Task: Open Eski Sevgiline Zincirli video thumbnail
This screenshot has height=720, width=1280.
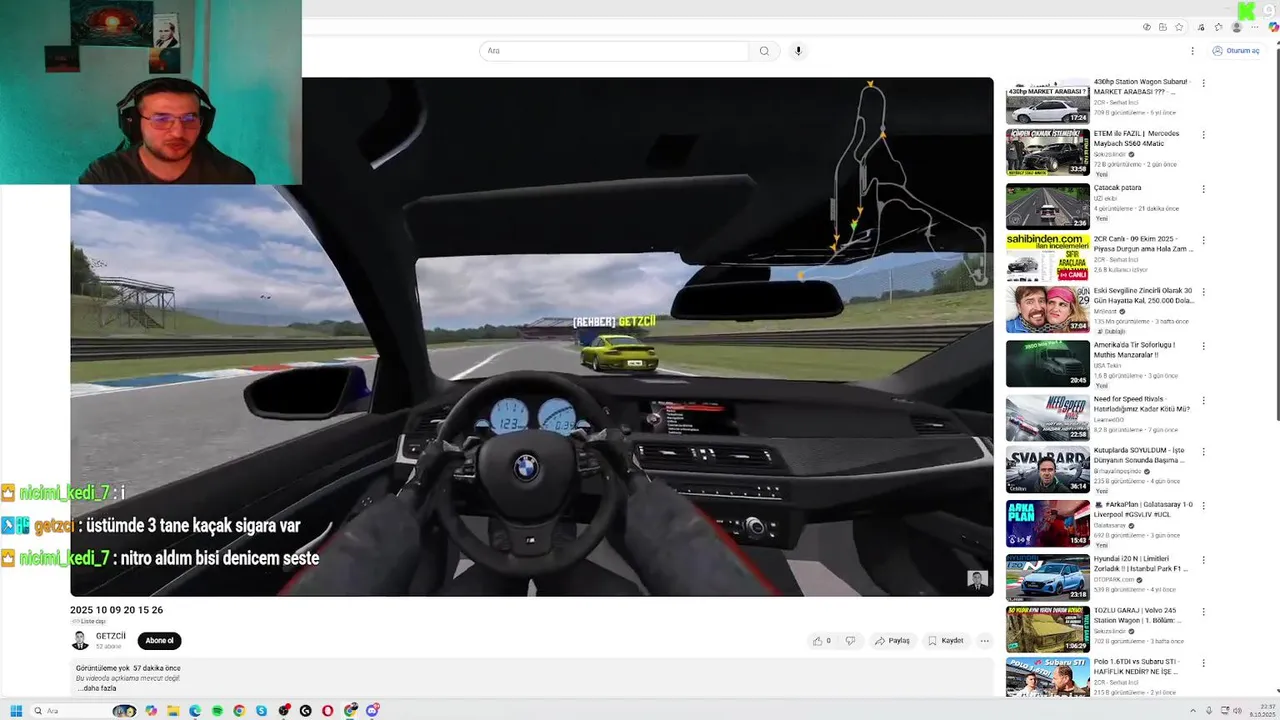Action: pyautogui.click(x=1048, y=311)
